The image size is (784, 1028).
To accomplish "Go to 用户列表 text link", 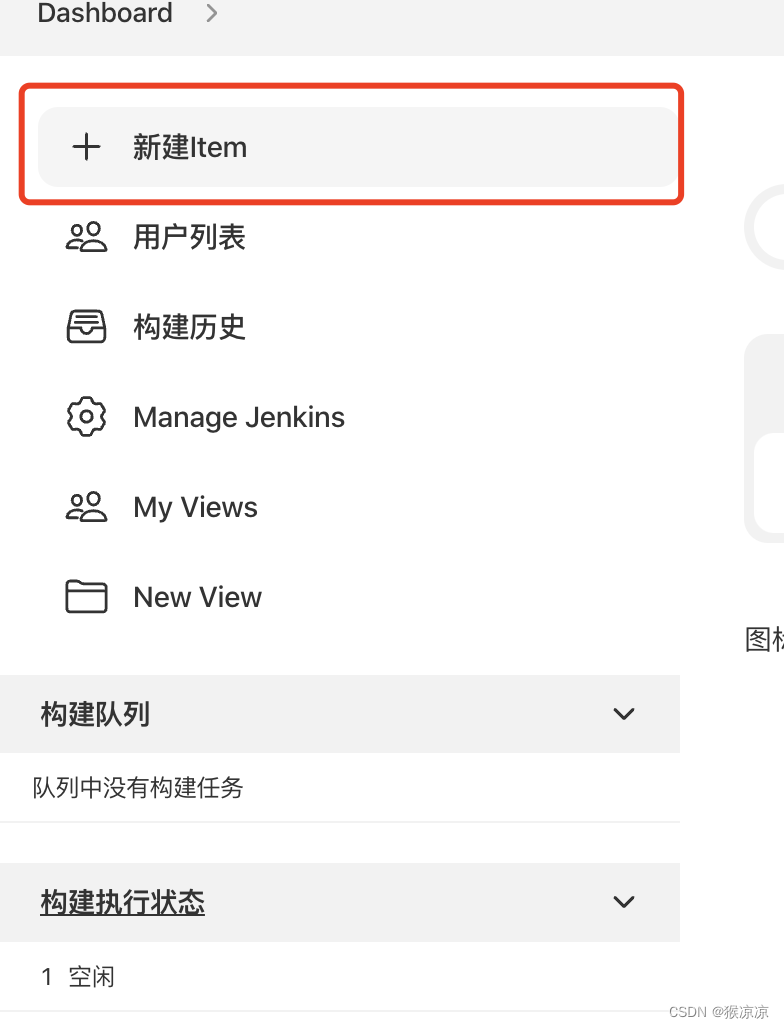I will click(x=189, y=237).
